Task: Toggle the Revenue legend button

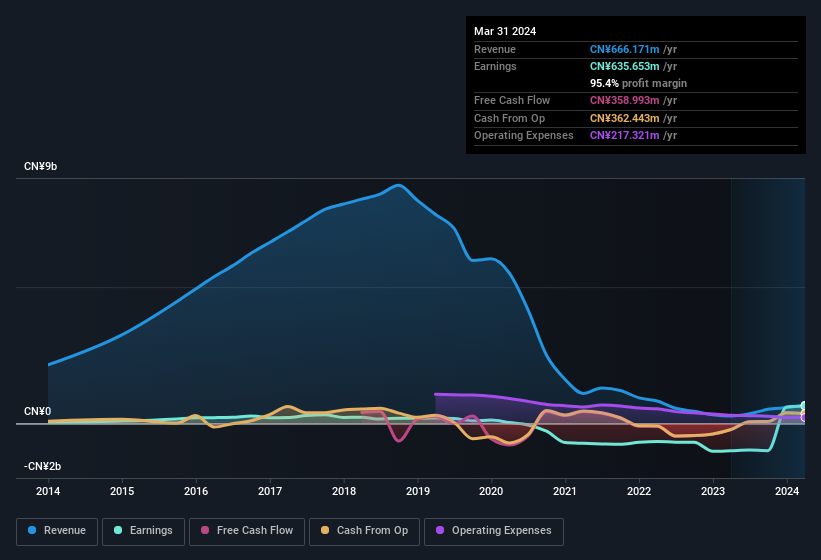Action: coord(57,531)
